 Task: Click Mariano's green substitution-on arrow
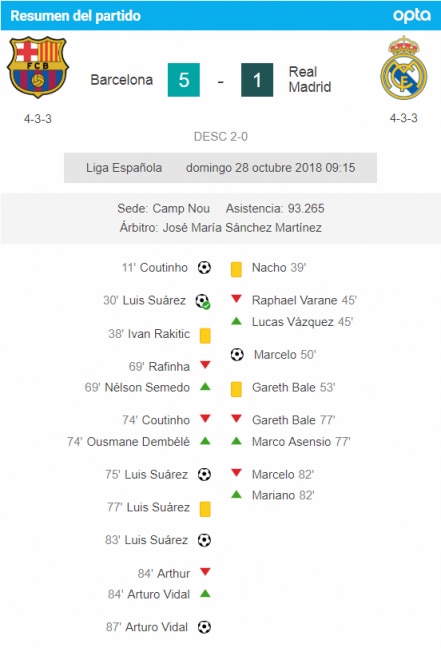[236, 494]
